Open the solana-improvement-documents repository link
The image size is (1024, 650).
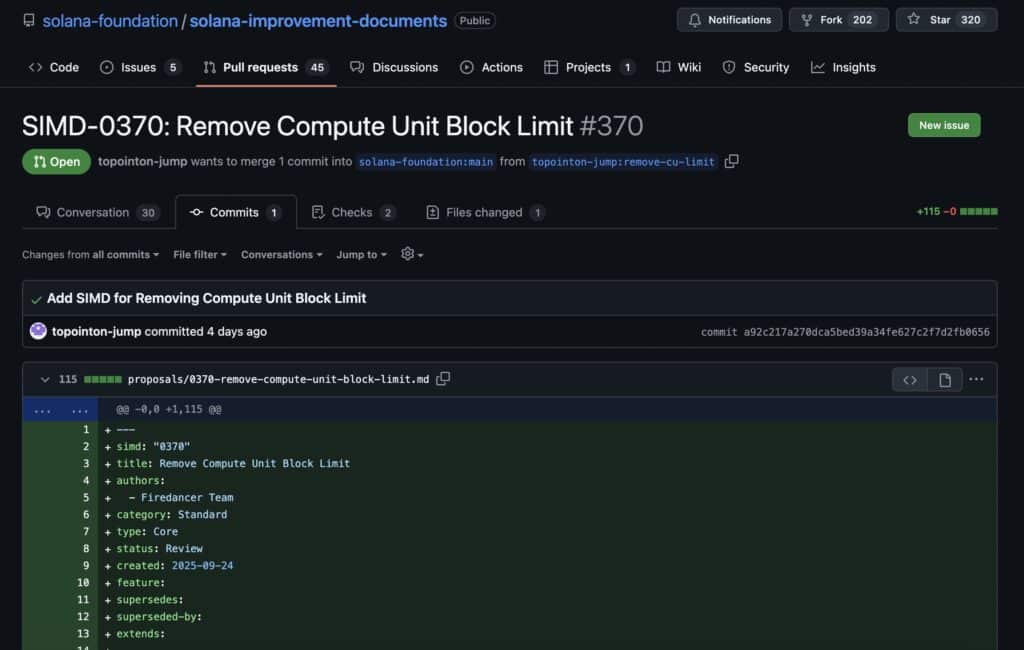(318, 21)
